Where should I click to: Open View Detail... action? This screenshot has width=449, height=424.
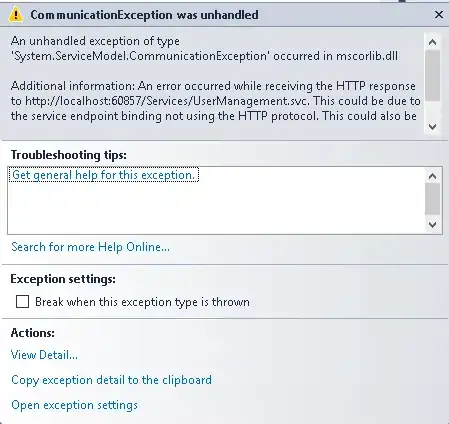click(x=44, y=355)
